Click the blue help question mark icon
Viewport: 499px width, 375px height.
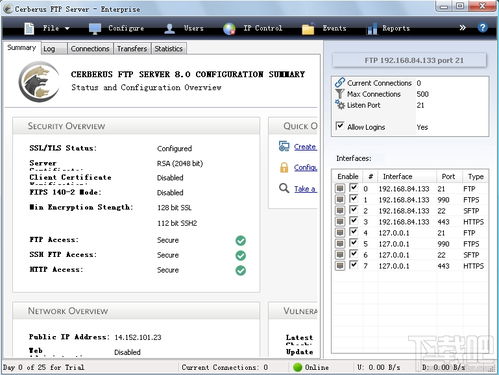[482, 28]
